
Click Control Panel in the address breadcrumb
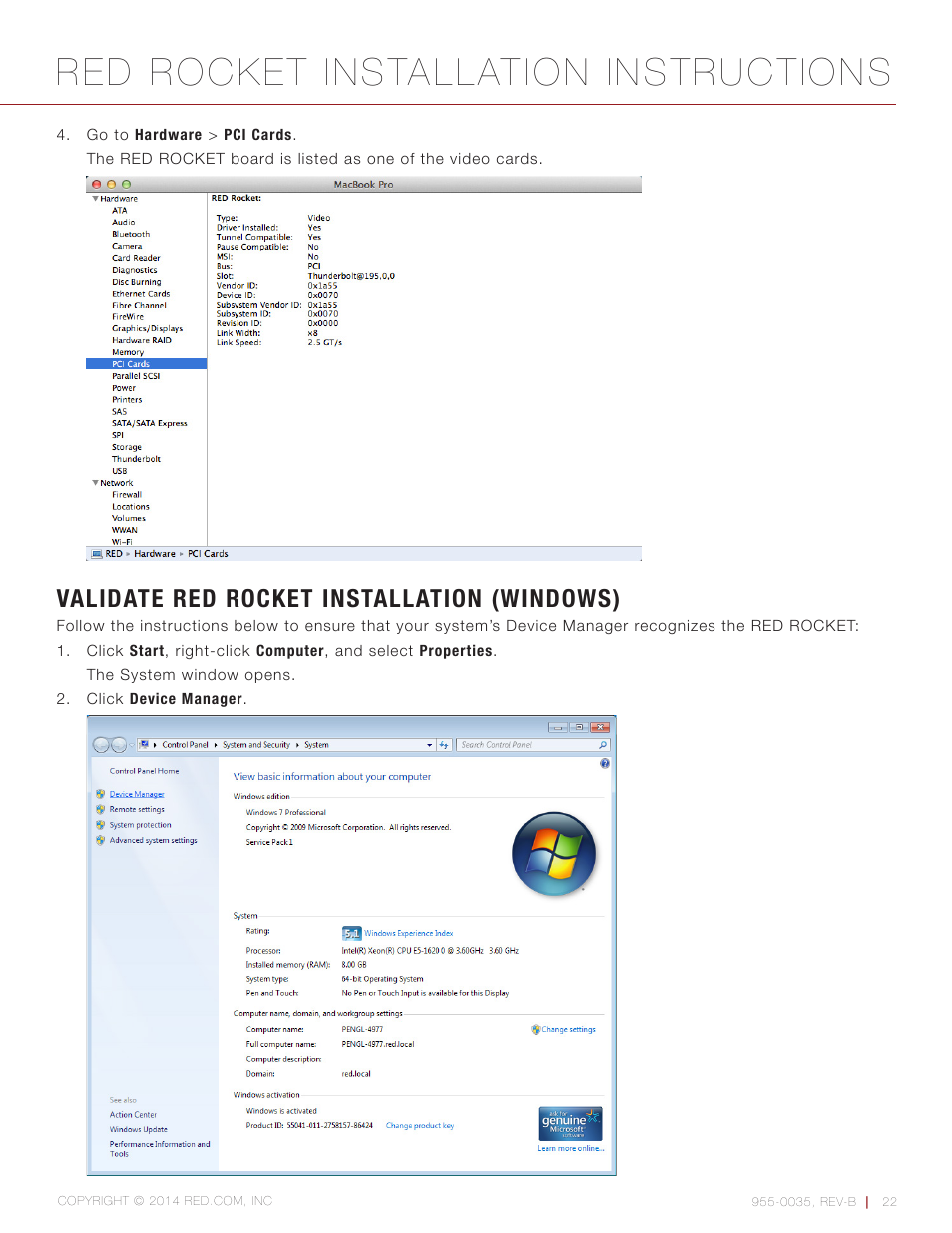coord(186,745)
